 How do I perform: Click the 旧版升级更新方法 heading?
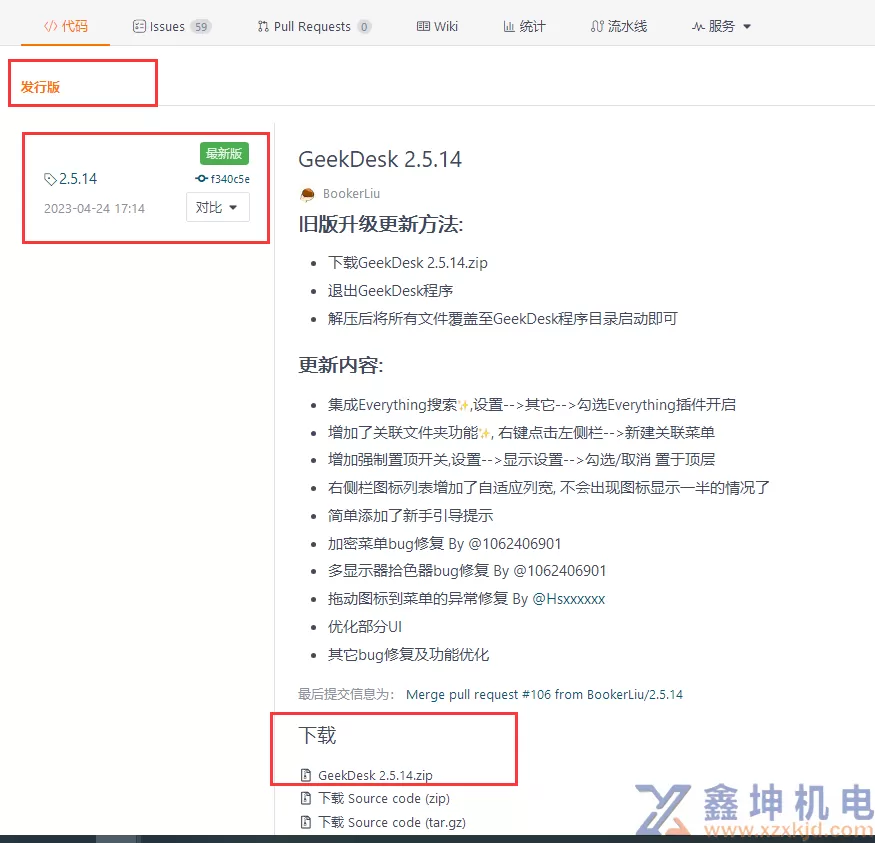coord(381,224)
